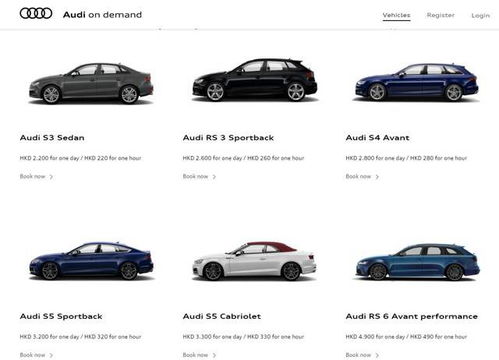
Task: Book the Audi RS 3 Sportback now
Action: click(195, 176)
